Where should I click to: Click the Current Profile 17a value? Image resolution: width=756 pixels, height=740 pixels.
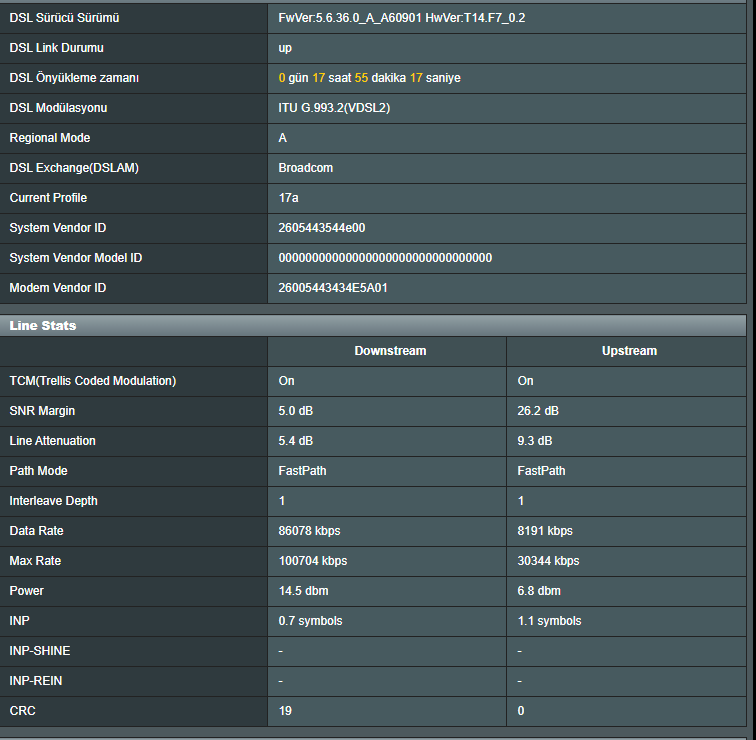[x=288, y=198]
